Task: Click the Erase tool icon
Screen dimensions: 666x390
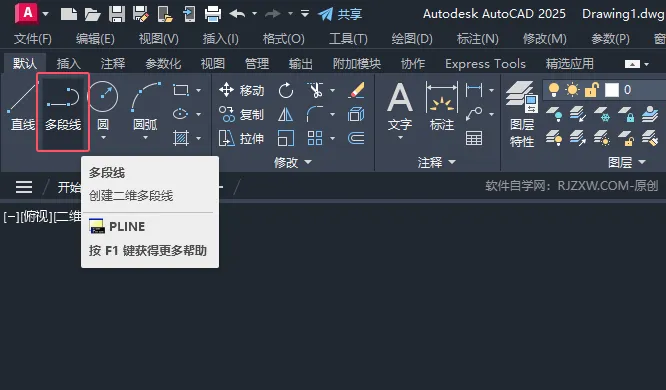Action: pyautogui.click(x=356, y=90)
